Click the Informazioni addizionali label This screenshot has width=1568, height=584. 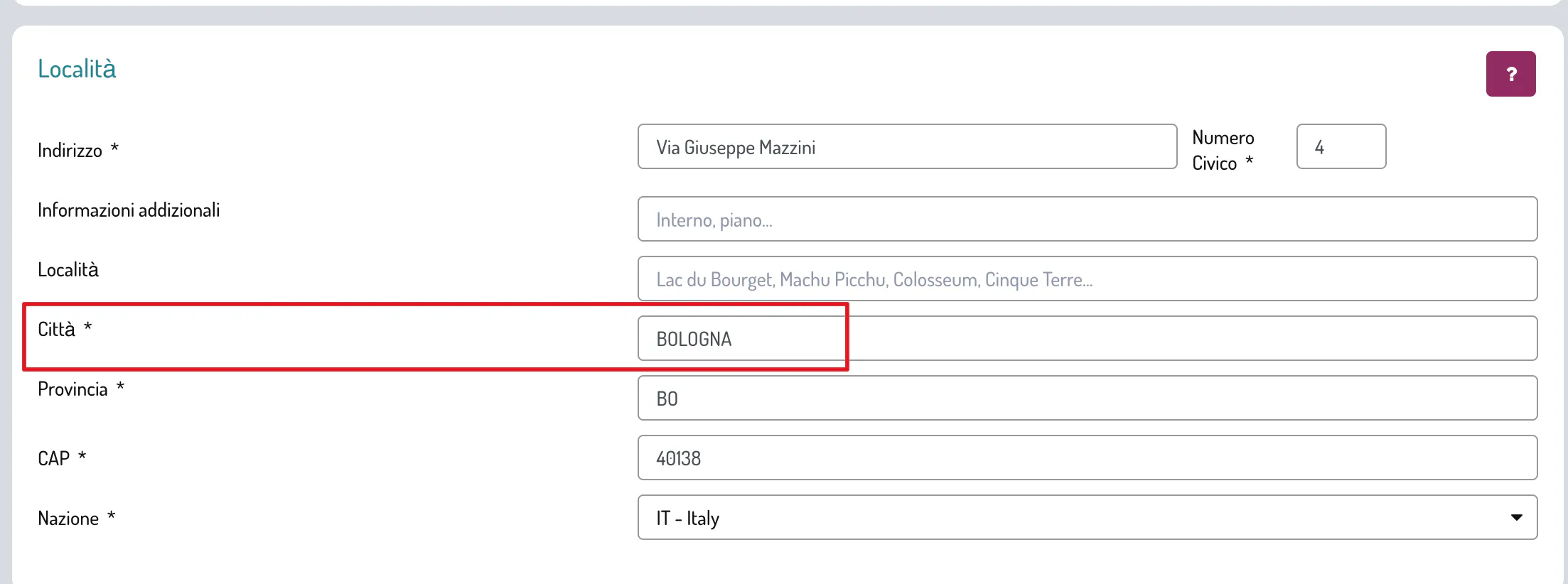[129, 210]
